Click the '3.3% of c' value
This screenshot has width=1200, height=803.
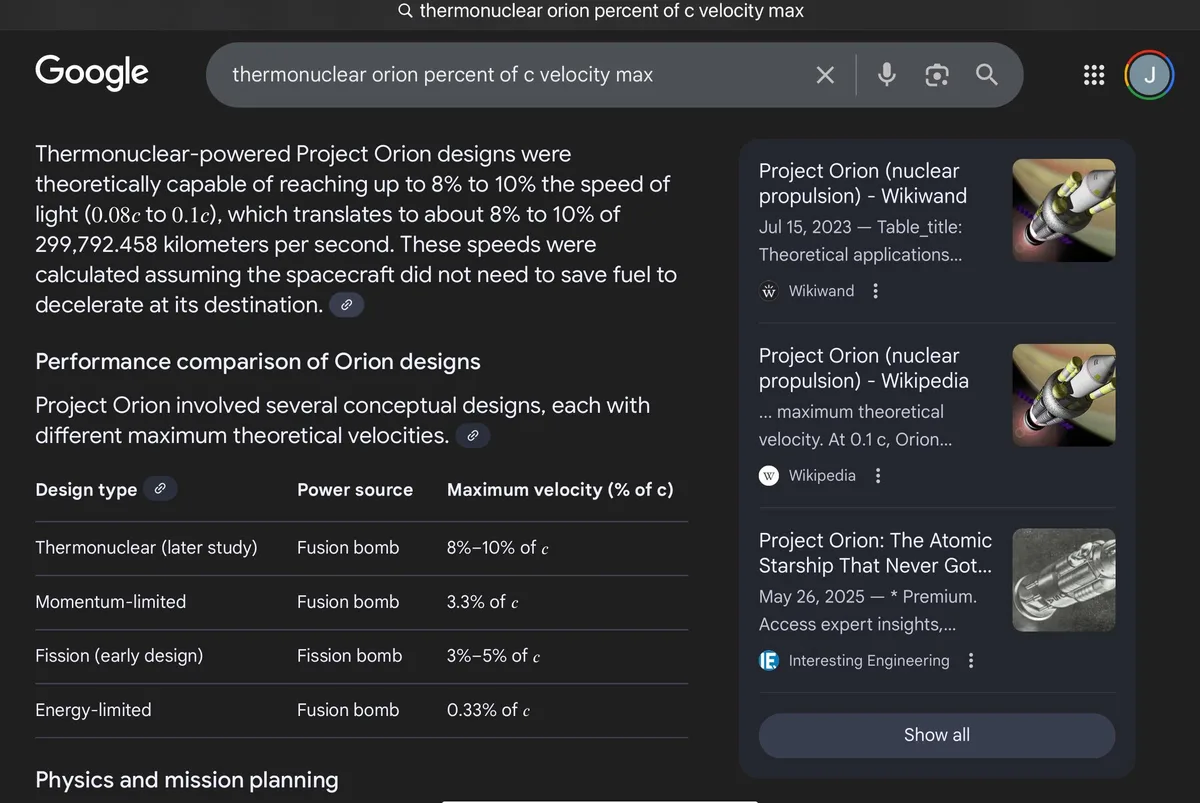(482, 602)
